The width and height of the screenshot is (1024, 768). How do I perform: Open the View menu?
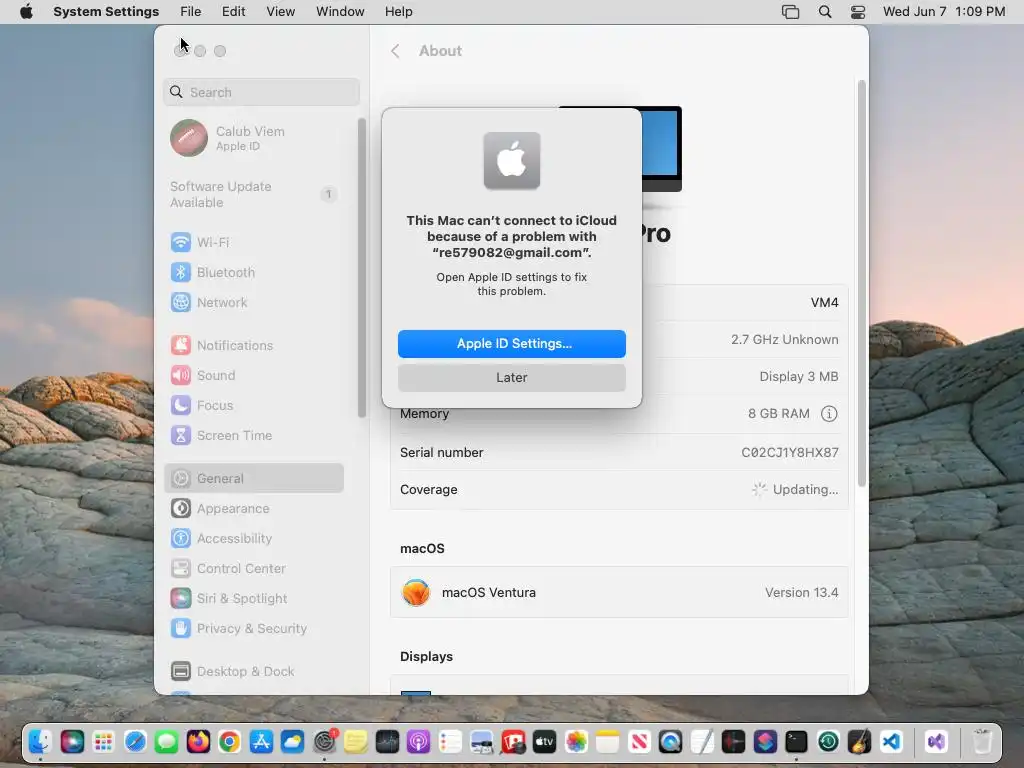pos(281,12)
